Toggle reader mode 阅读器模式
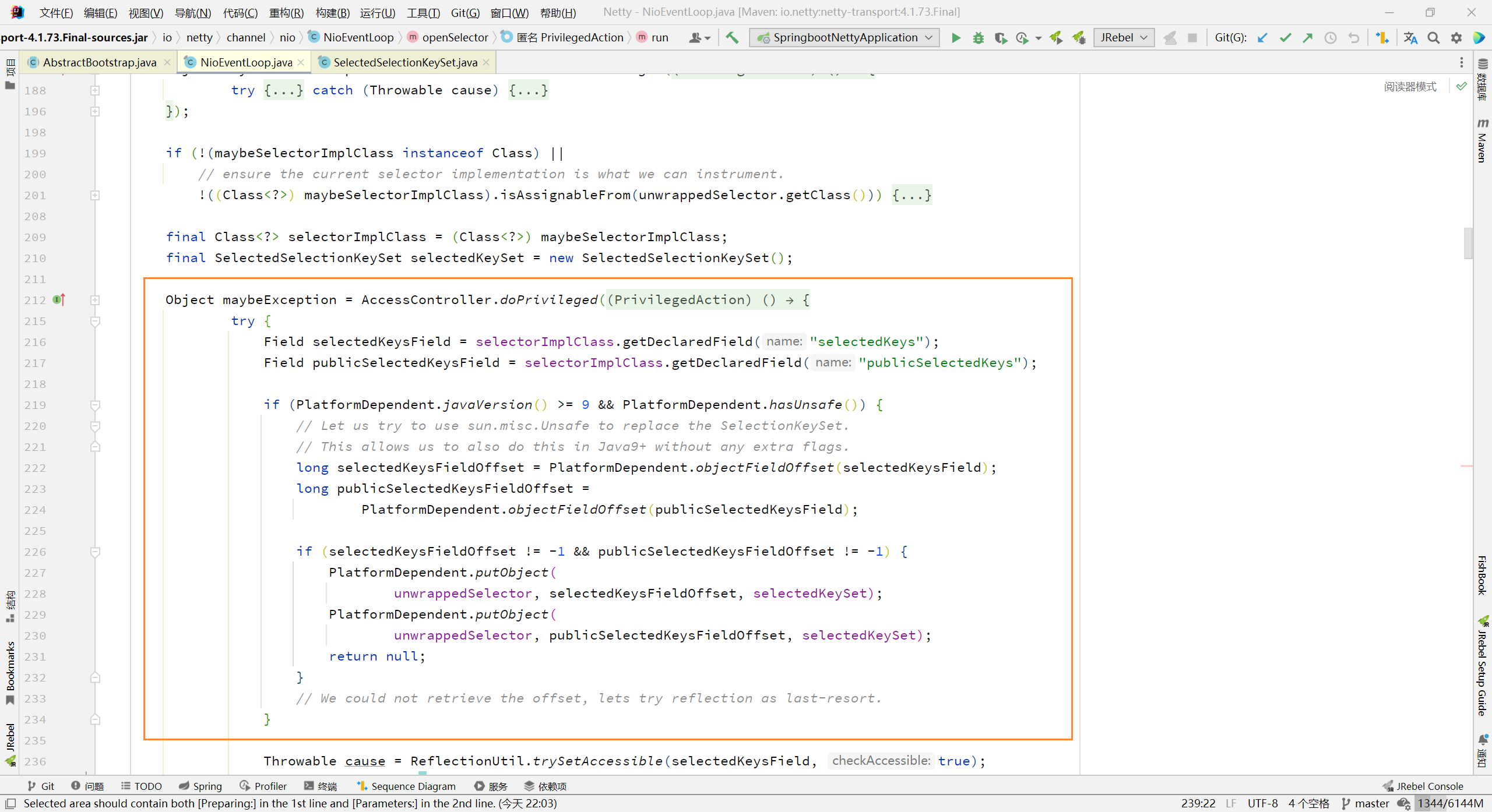Screen dimensions: 1492x812 click(1410, 86)
